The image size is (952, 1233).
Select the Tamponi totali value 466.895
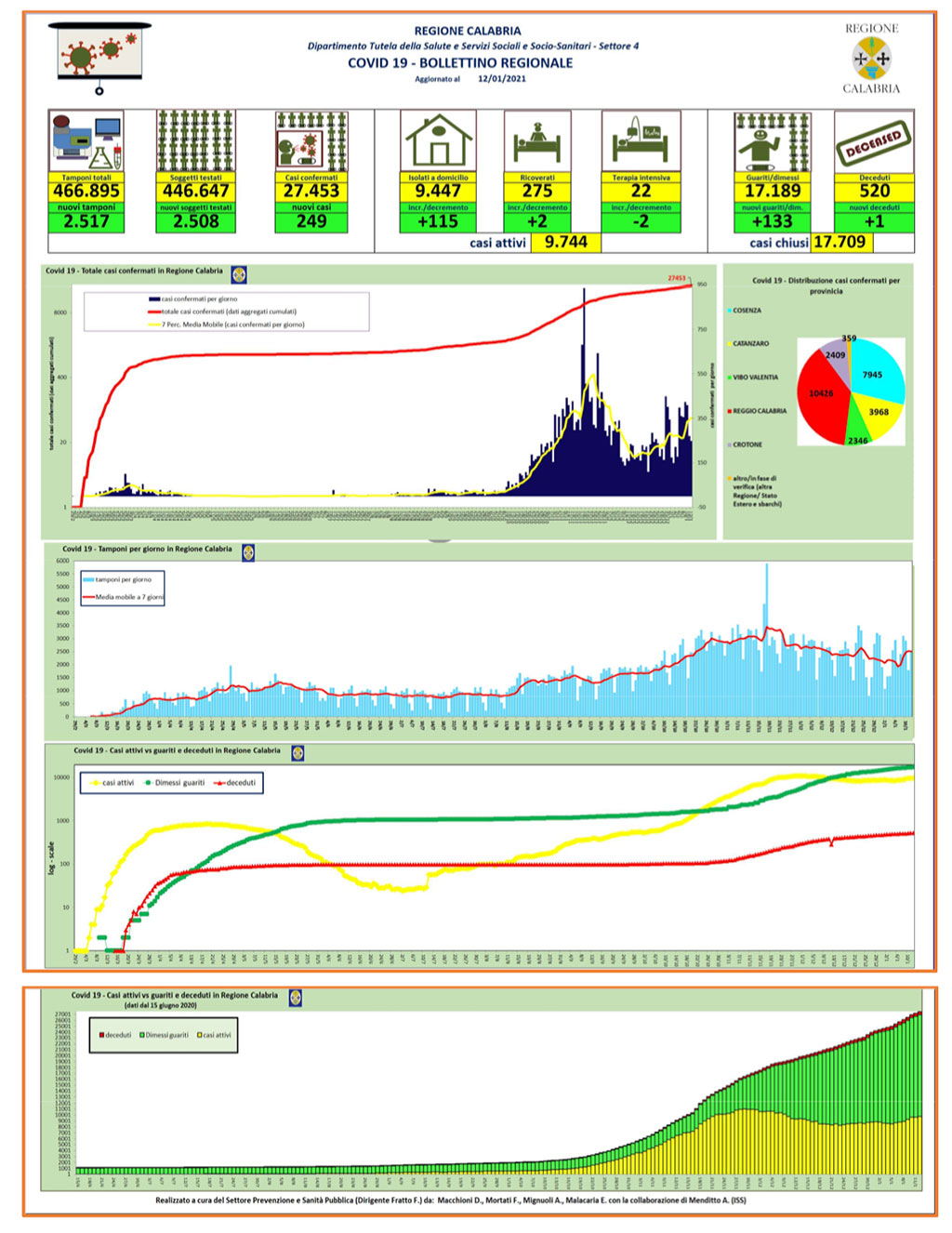click(x=86, y=191)
